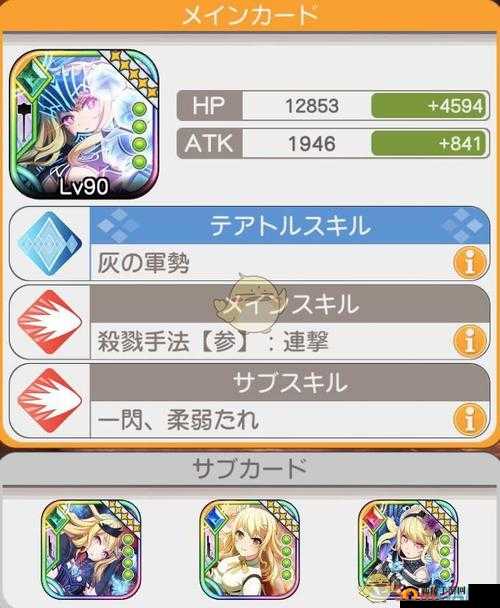Select the first sub card with green gem
Image resolution: width=500 pixels, height=608 pixels.
pos(92,549)
